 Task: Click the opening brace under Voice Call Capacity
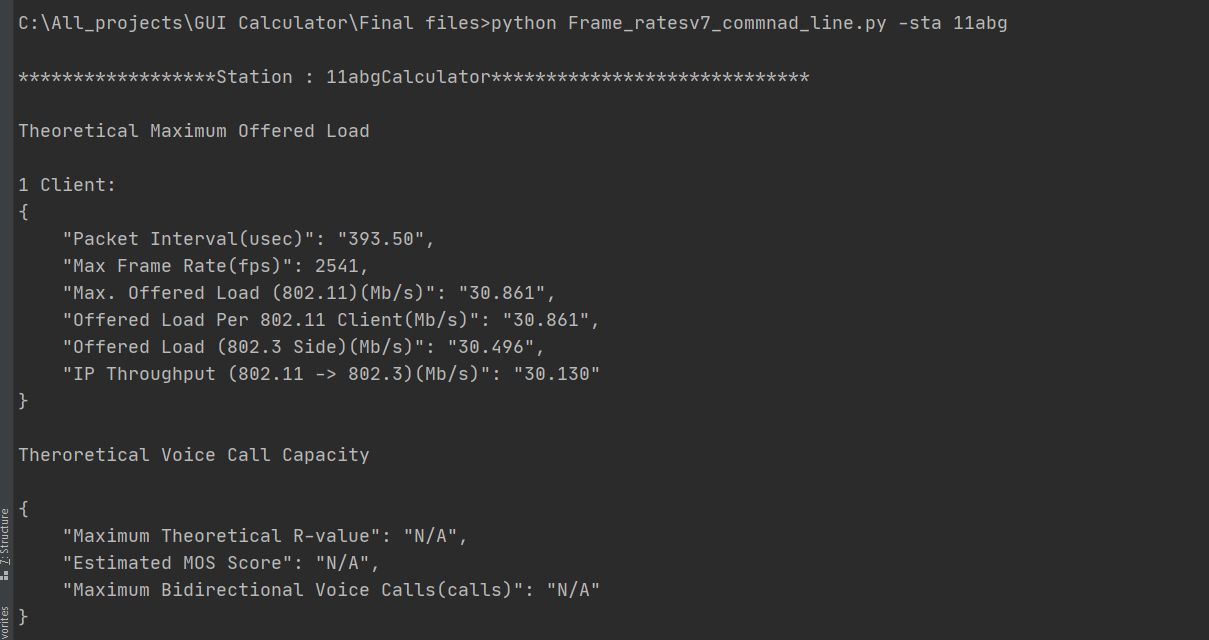pos(23,509)
